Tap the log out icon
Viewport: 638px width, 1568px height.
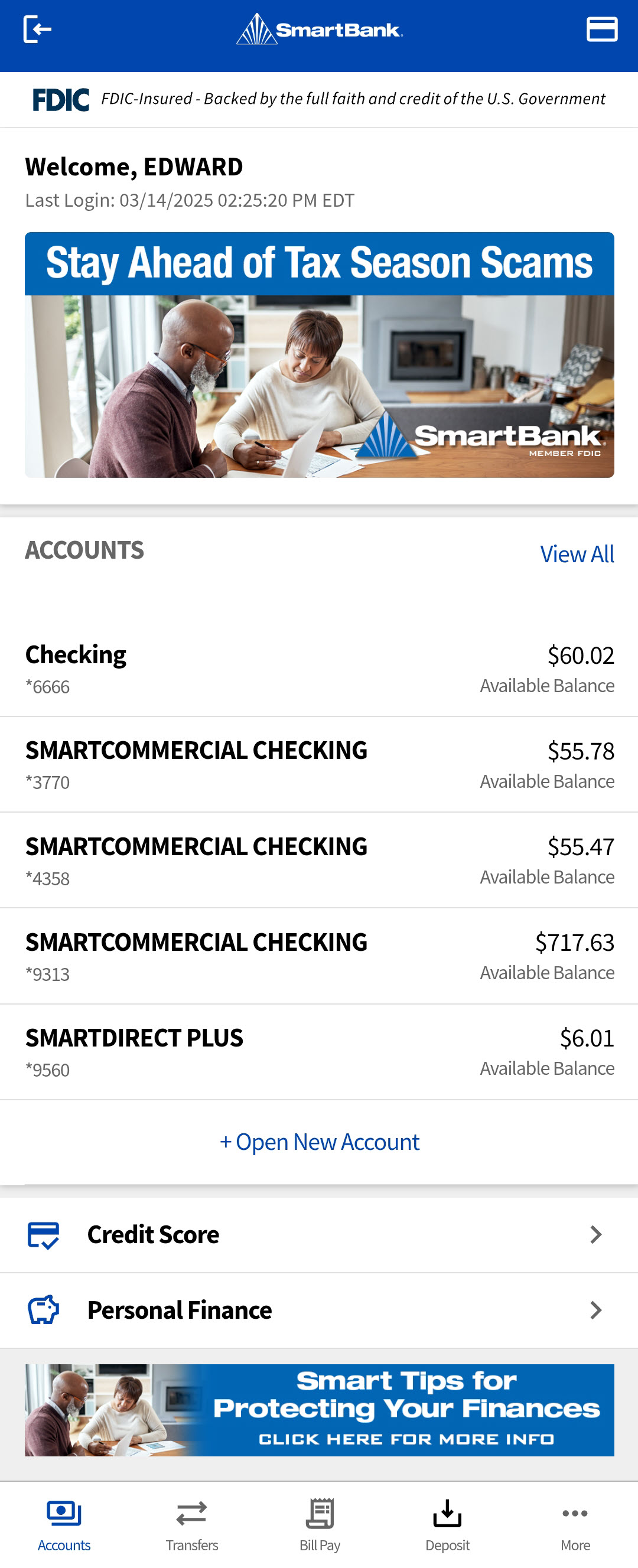point(37,29)
